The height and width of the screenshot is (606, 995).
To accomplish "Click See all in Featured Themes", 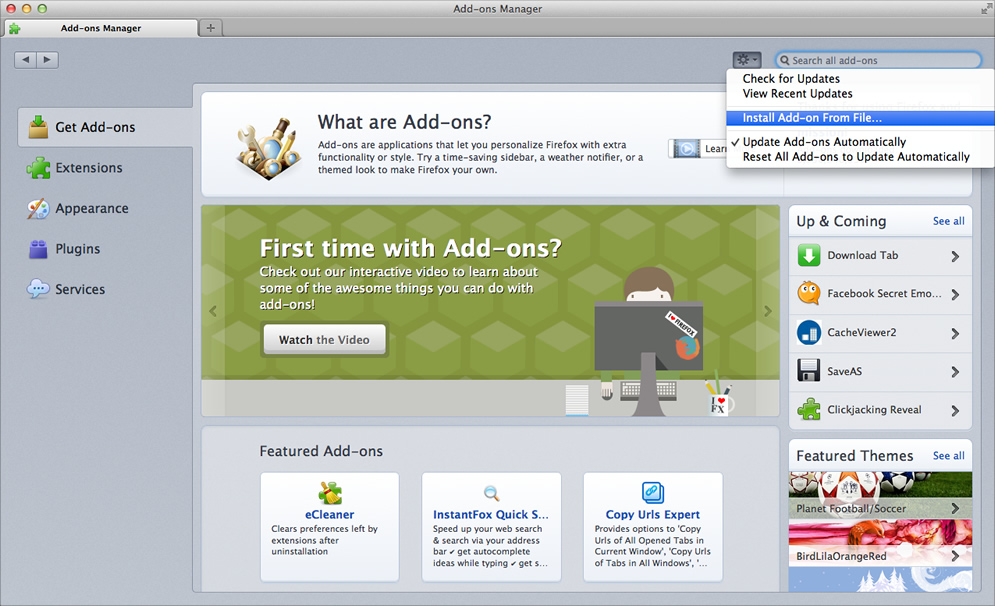I will 949,456.
